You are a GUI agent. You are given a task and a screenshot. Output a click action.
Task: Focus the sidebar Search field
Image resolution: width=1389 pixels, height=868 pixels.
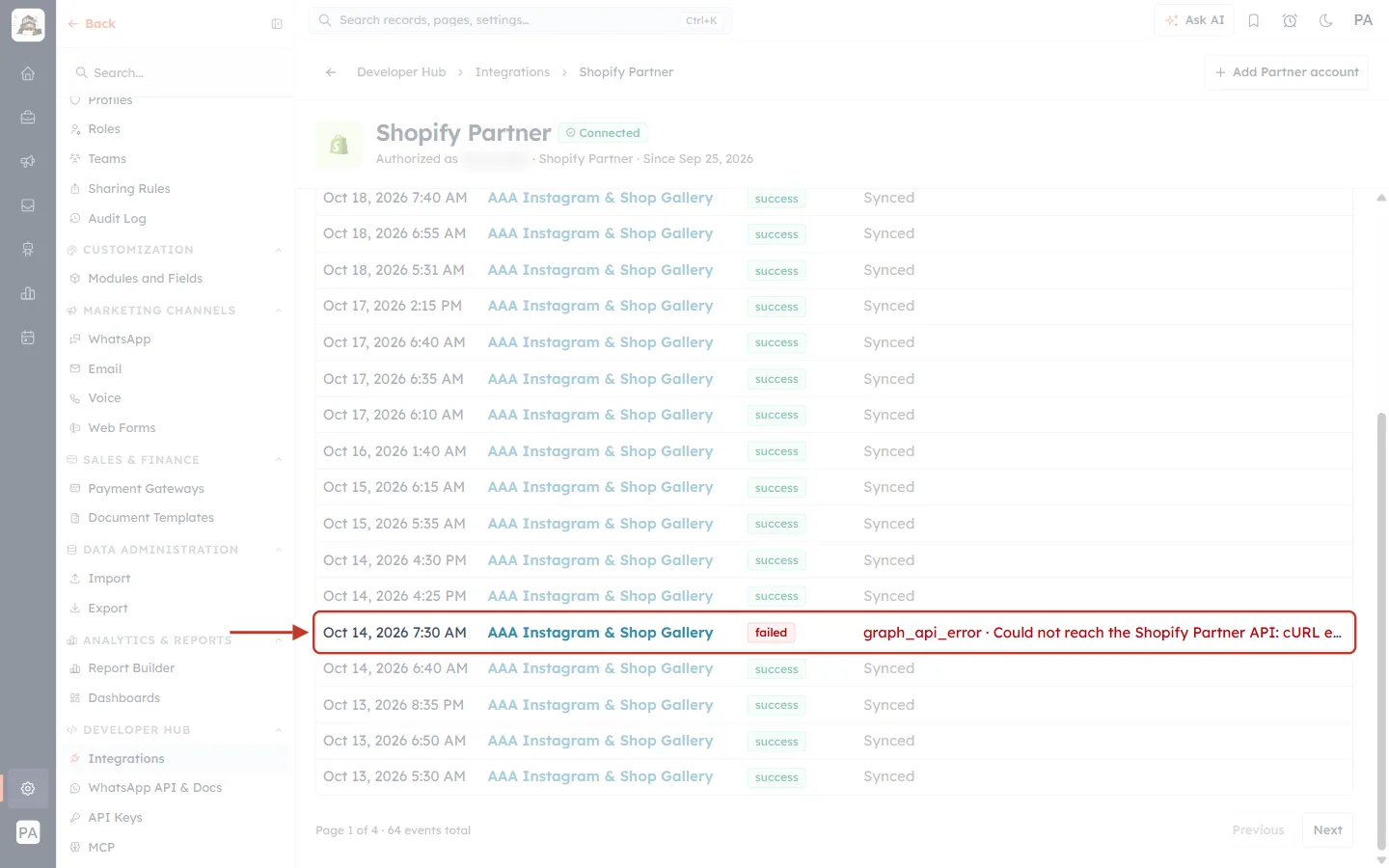(176, 73)
